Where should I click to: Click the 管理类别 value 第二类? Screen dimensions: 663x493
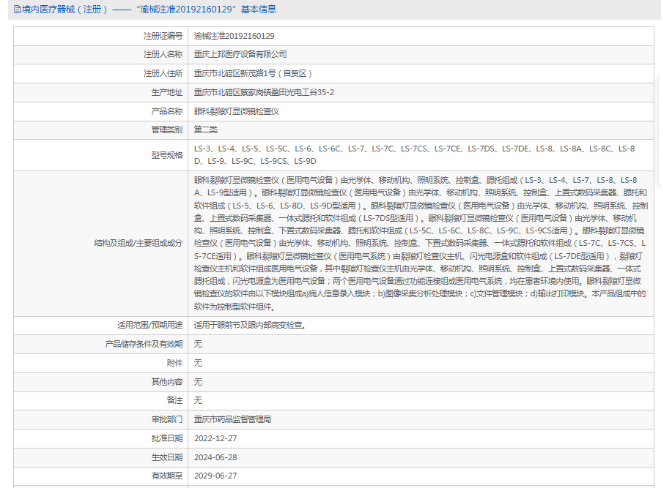point(205,130)
